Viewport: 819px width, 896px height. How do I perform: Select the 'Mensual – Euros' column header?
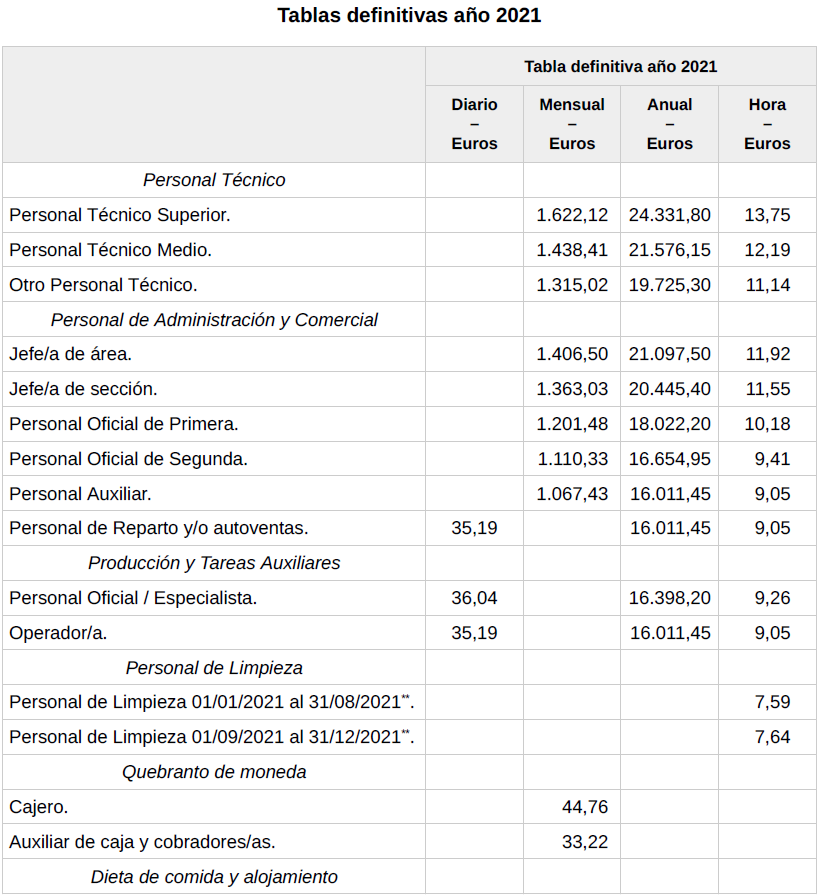tap(572, 124)
